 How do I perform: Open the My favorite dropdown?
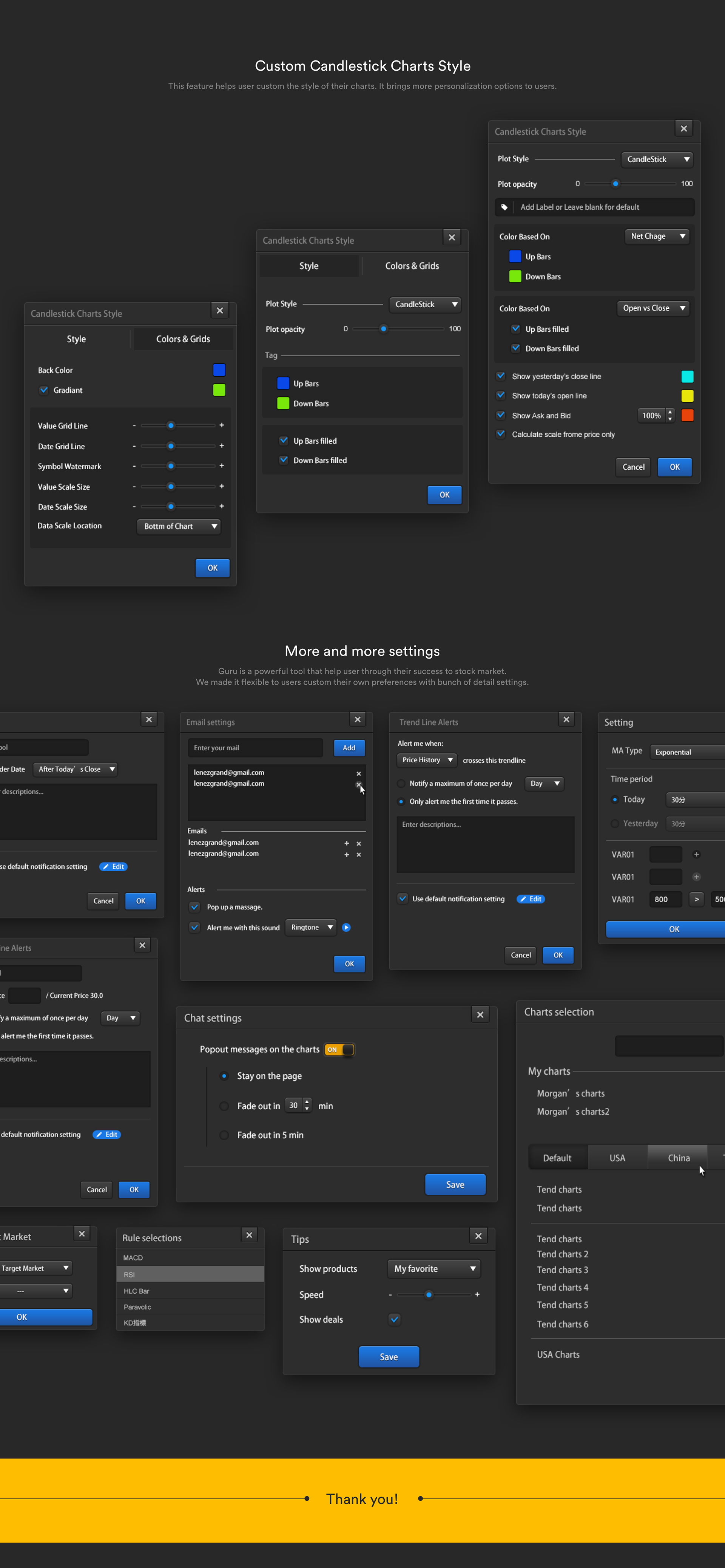[x=433, y=1268]
